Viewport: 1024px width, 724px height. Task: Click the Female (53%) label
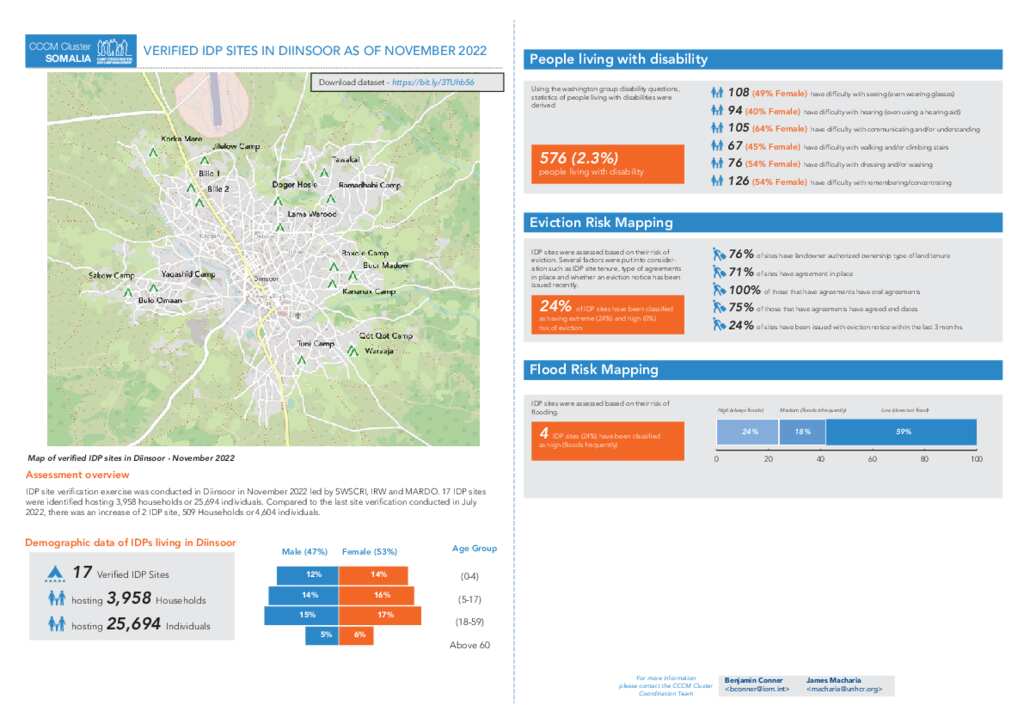(369, 552)
